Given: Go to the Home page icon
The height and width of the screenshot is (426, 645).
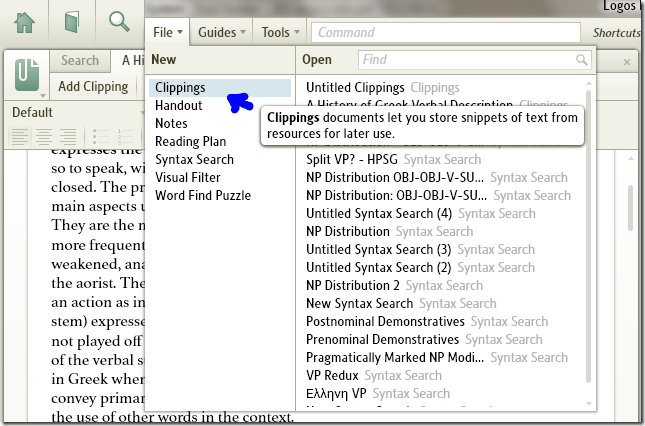Looking at the screenshot, I should tap(25, 21).
